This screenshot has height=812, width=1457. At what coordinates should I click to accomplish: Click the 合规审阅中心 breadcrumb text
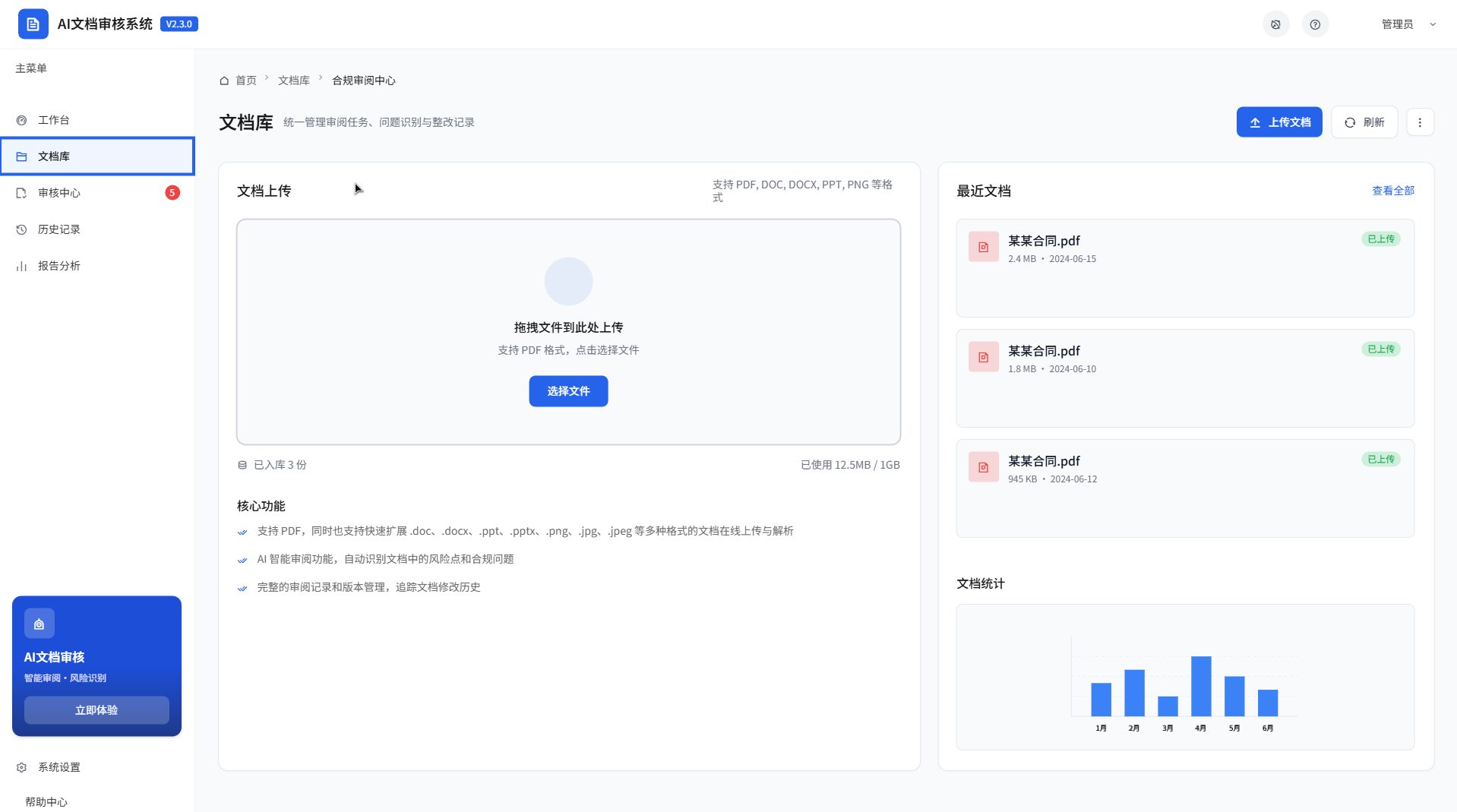tap(364, 81)
